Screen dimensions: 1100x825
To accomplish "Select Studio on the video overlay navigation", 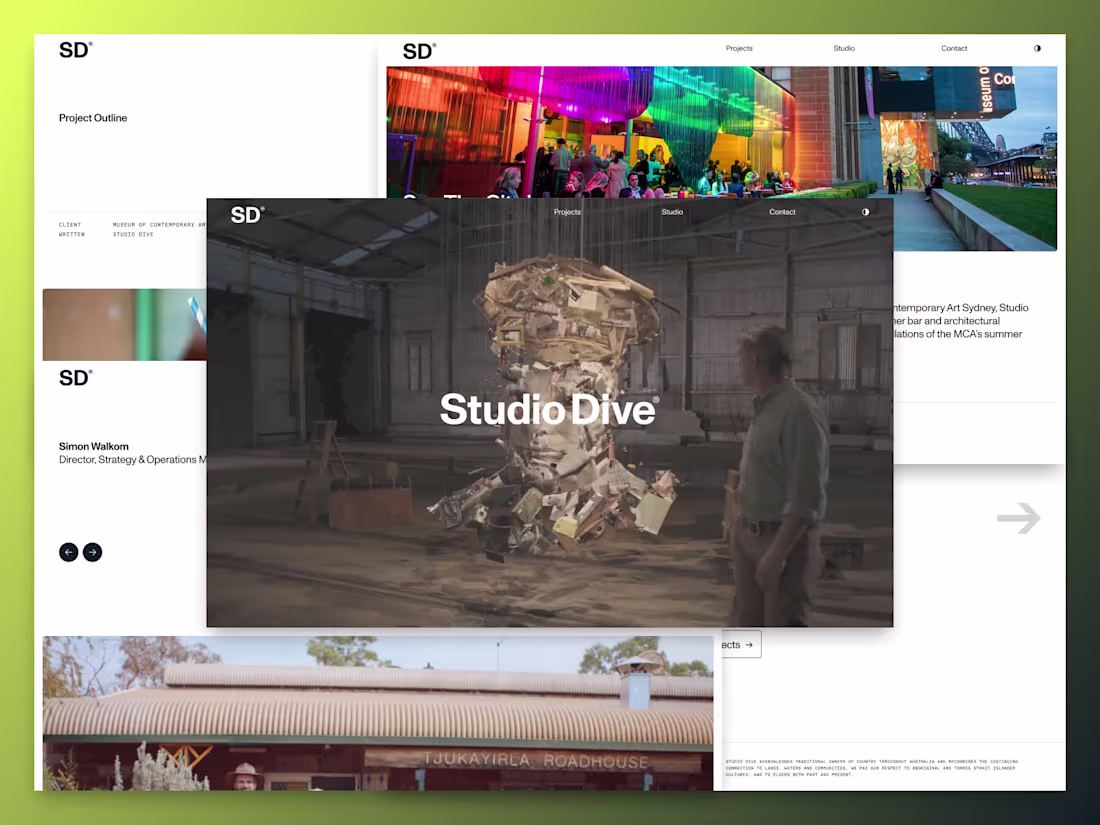I will pos(672,211).
